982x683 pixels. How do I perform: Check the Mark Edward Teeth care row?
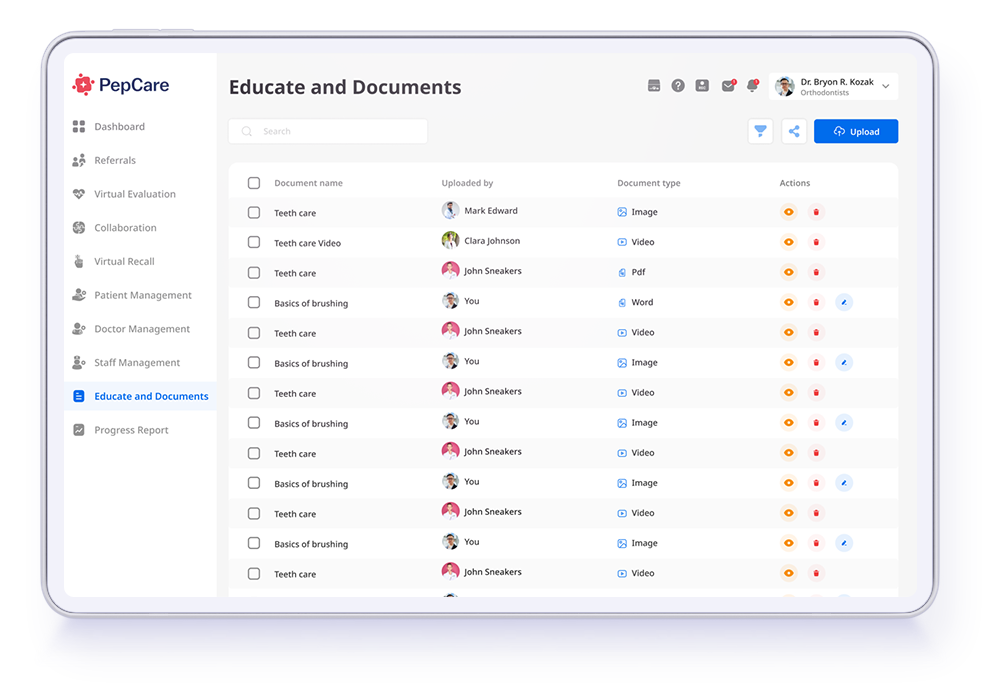click(254, 212)
